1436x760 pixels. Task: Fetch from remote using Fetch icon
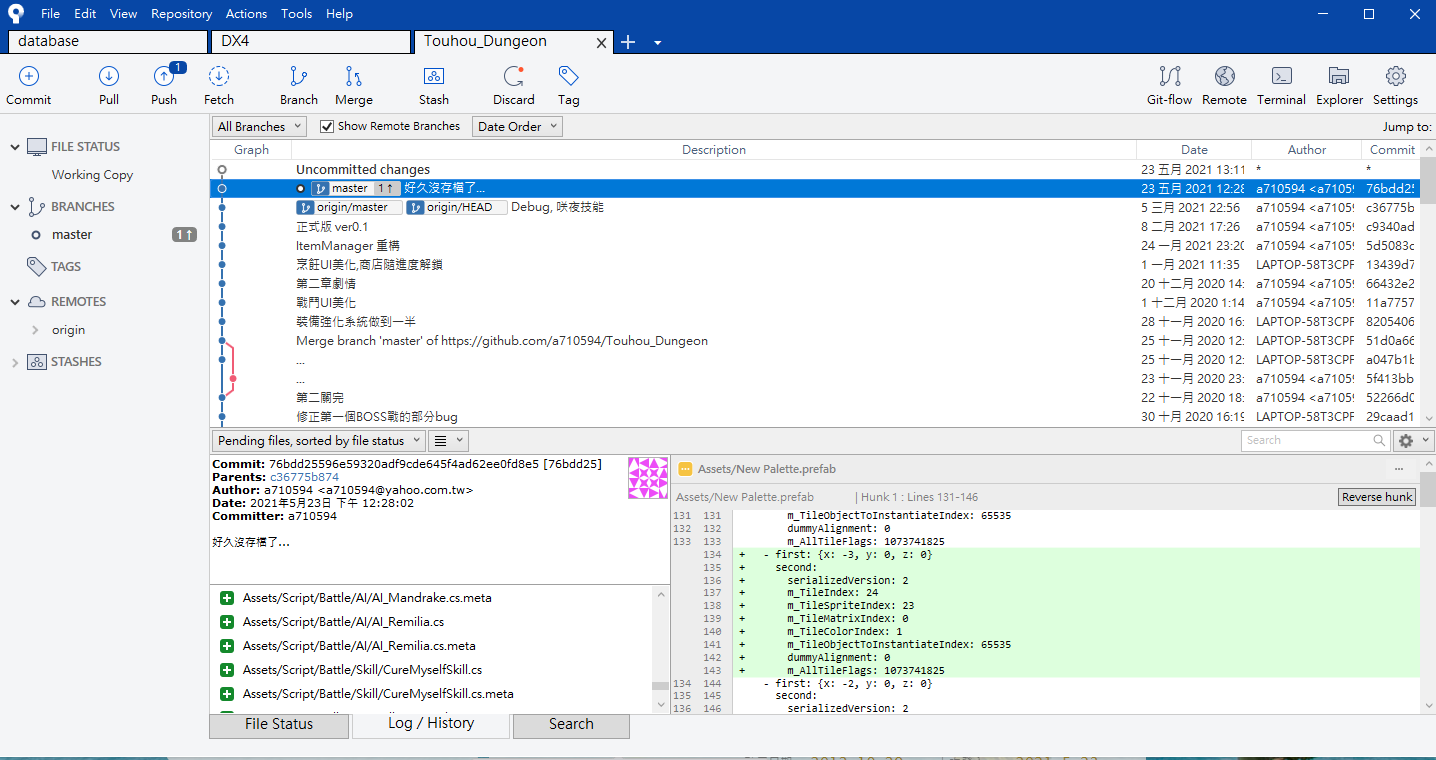218,76
